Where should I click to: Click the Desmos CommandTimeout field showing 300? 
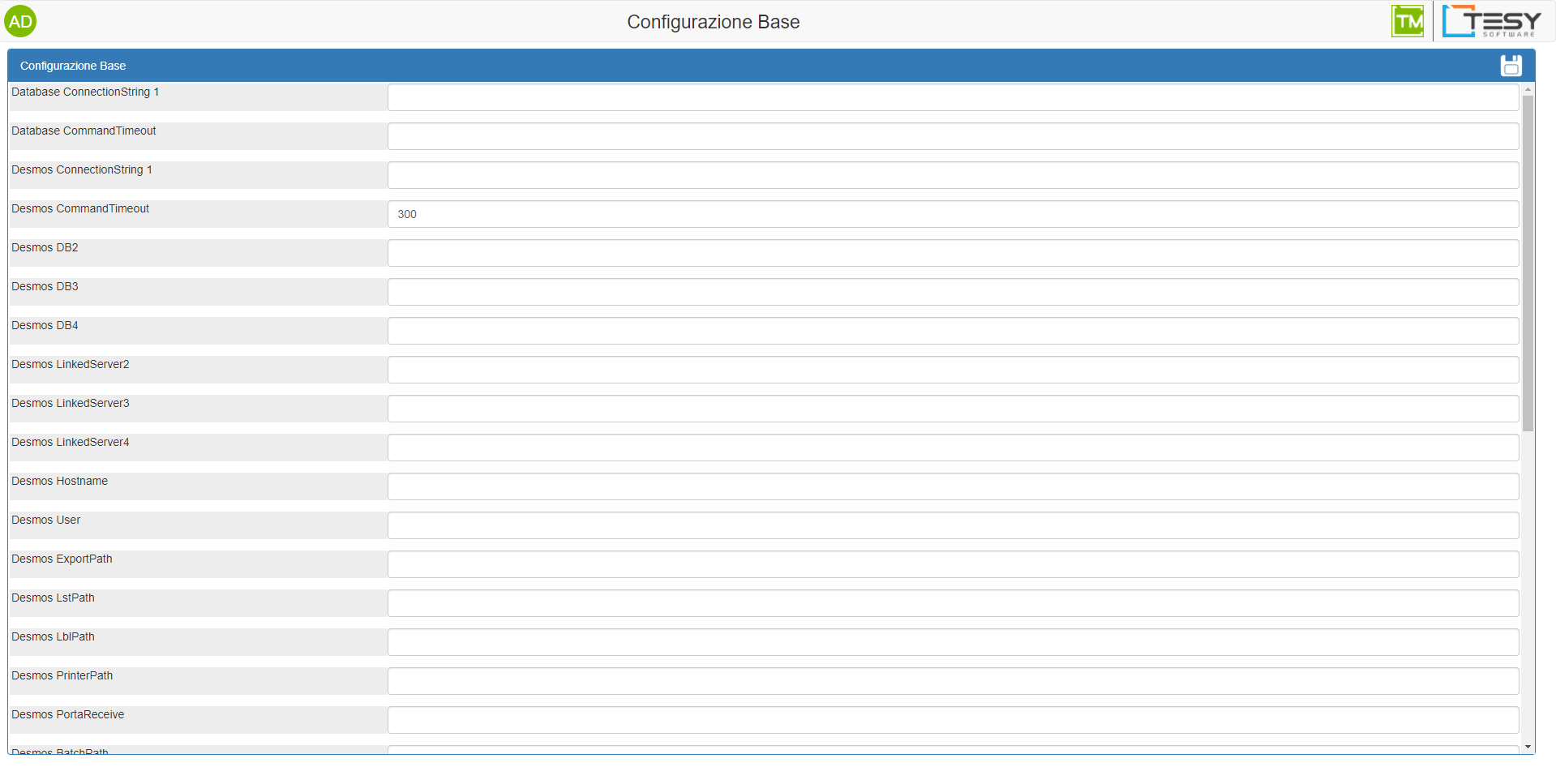tap(953, 214)
